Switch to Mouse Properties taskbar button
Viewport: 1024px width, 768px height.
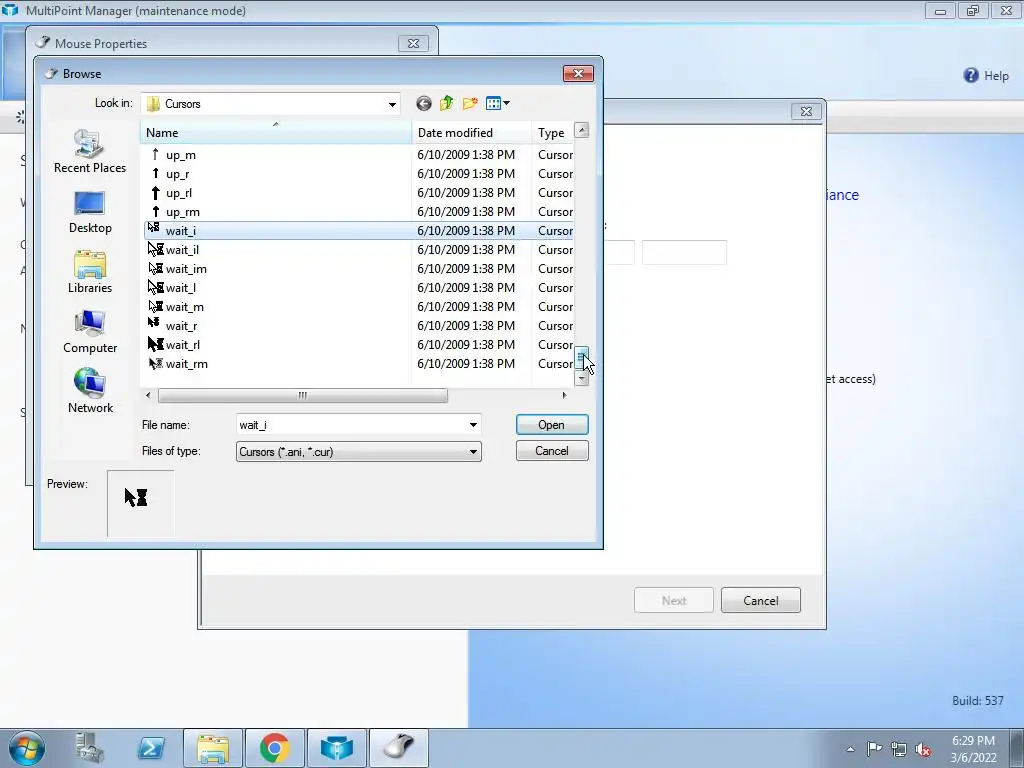pos(399,748)
